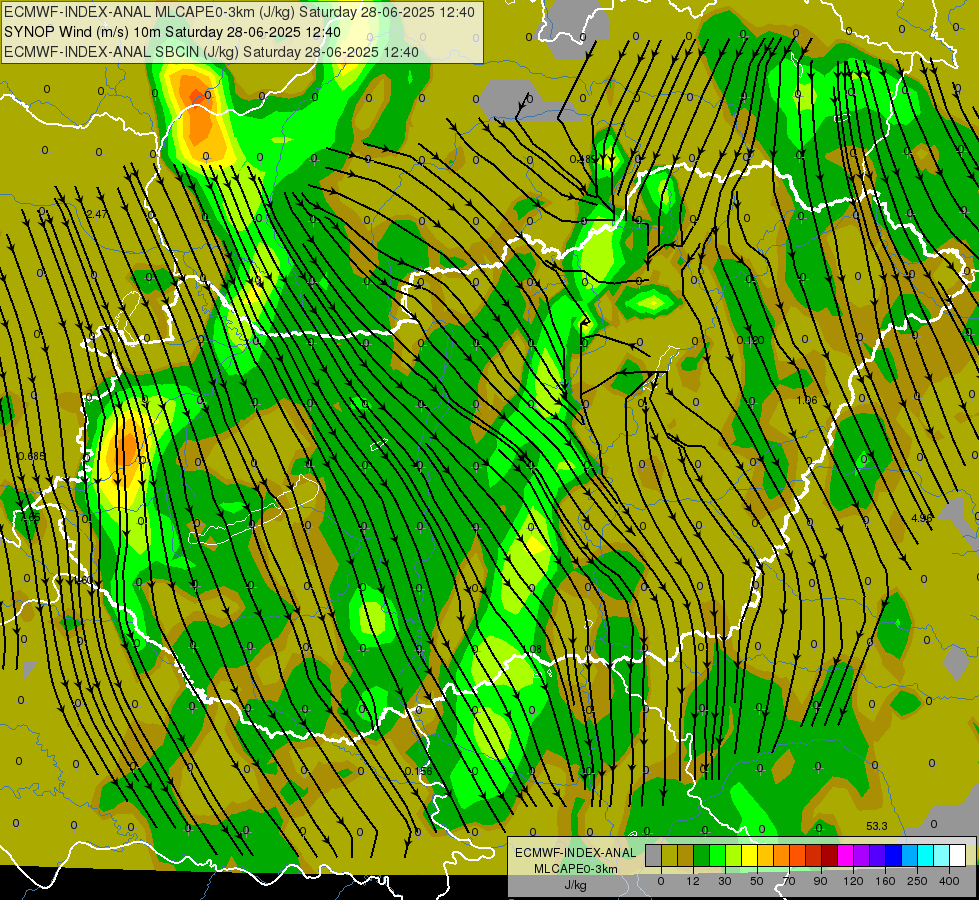Click the legend tick label 120
This screenshot has width=979, height=900.
point(853,881)
